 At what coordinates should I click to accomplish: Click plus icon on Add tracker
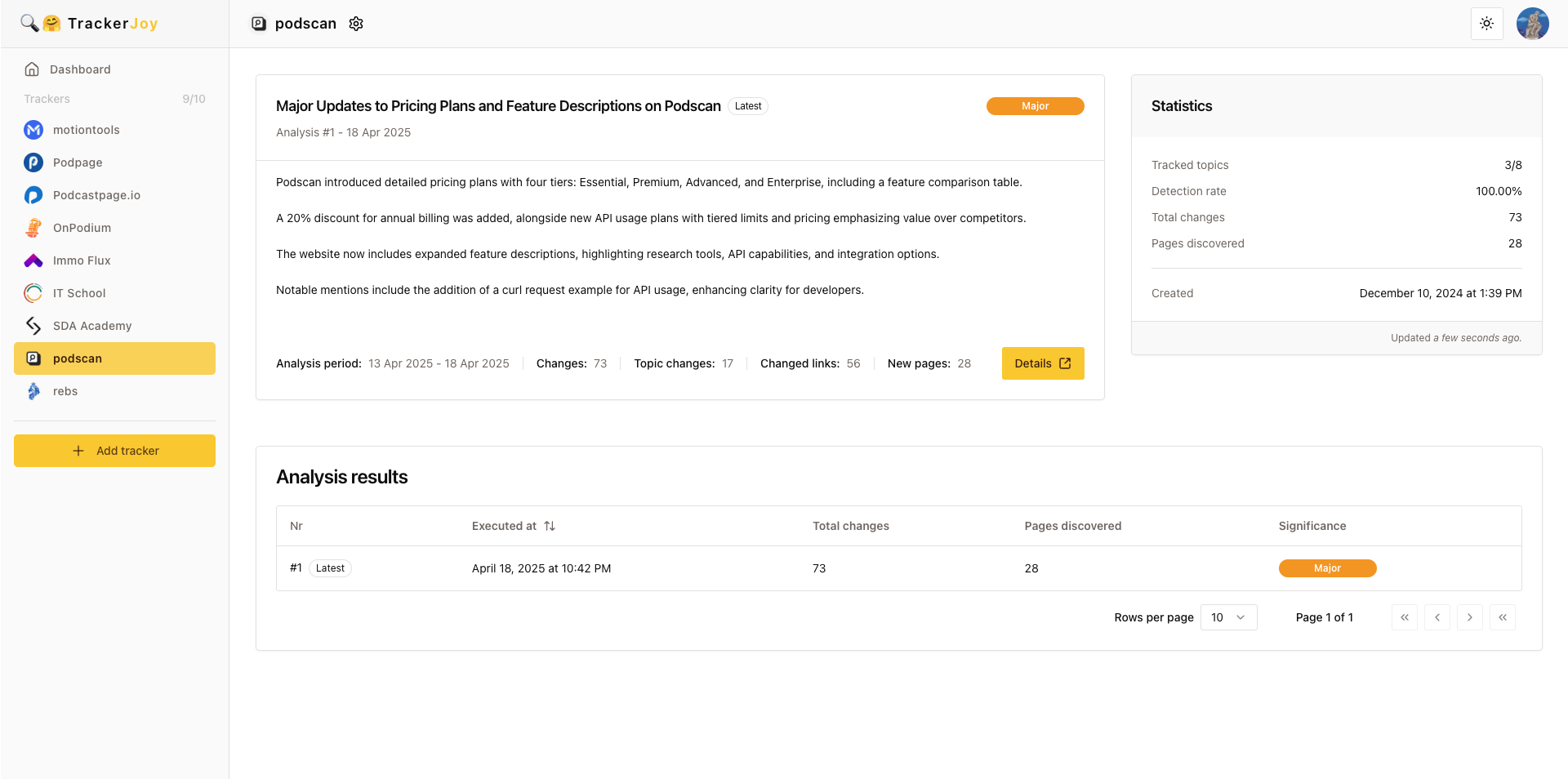click(78, 451)
